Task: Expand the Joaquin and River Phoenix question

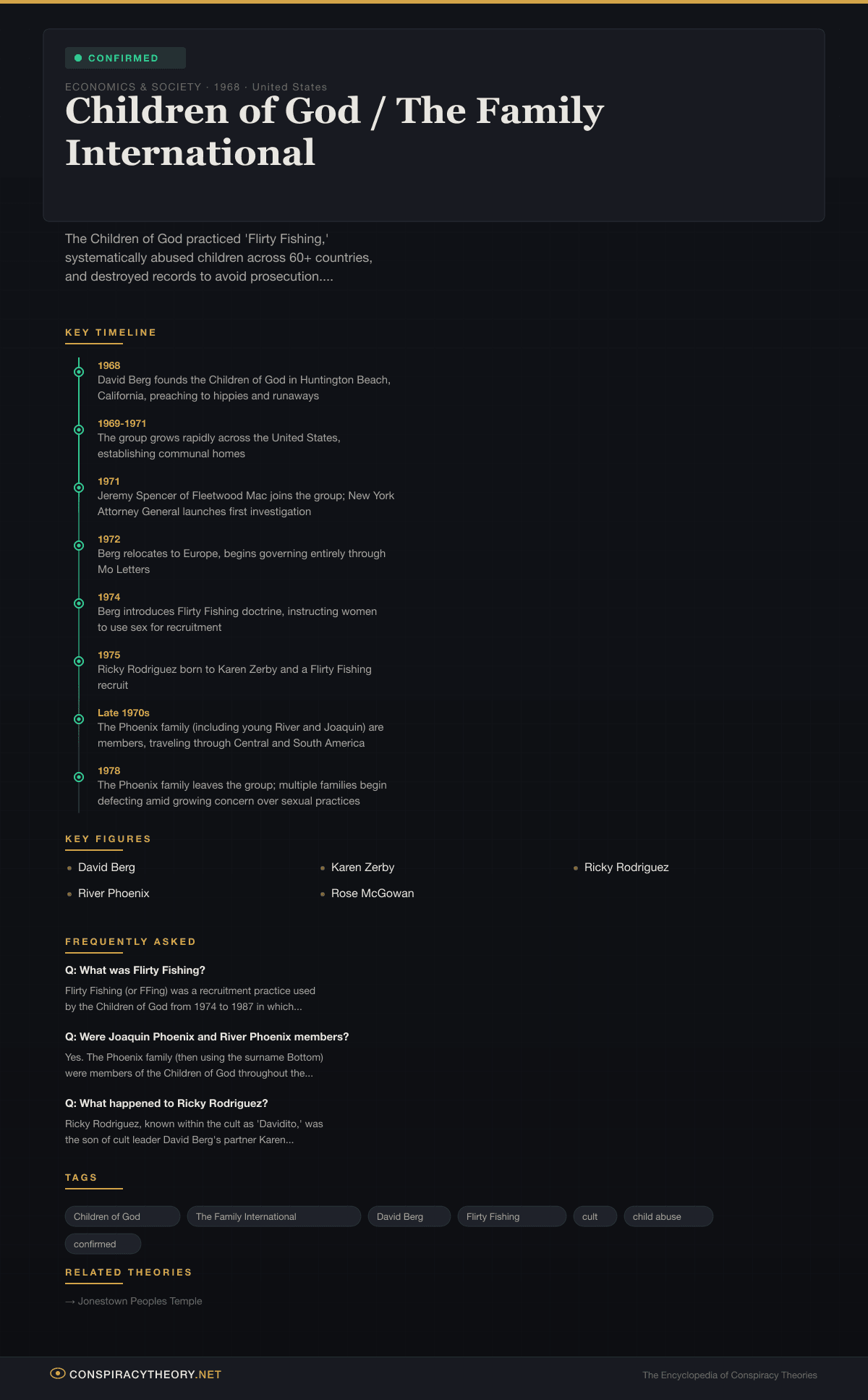Action: click(x=207, y=1037)
